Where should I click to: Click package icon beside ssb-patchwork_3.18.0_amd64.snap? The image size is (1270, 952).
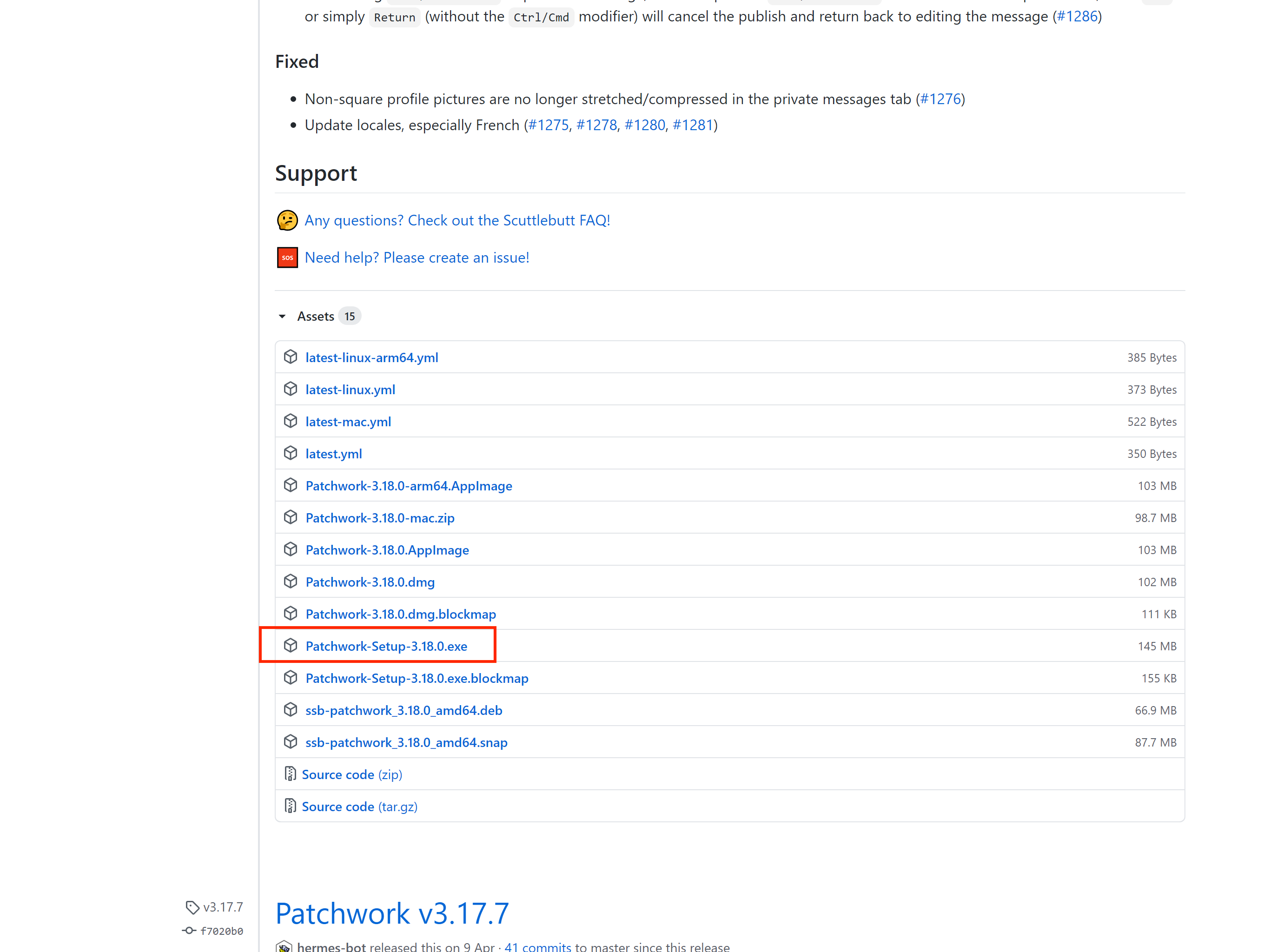pyautogui.click(x=291, y=742)
